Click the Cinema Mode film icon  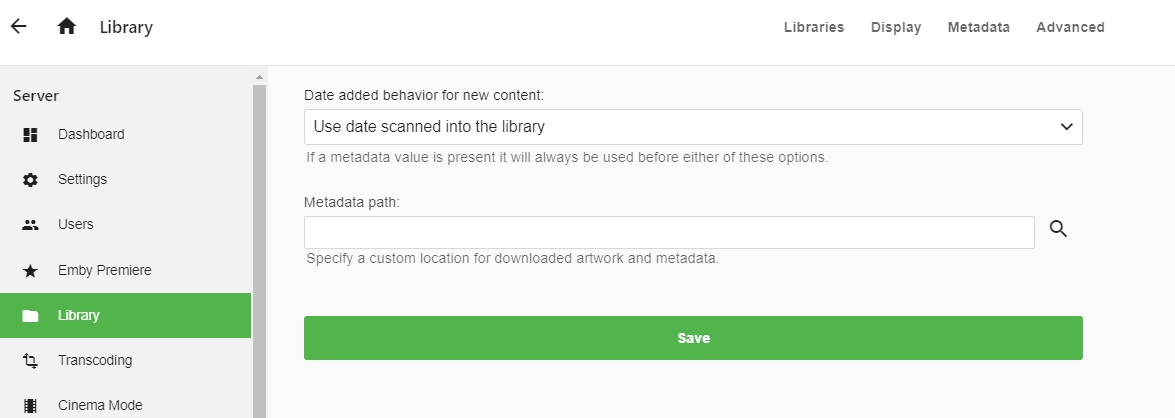[30, 406]
